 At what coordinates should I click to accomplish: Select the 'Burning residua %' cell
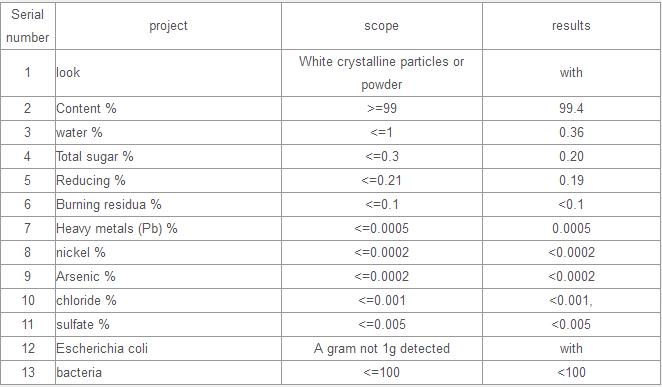(168, 205)
